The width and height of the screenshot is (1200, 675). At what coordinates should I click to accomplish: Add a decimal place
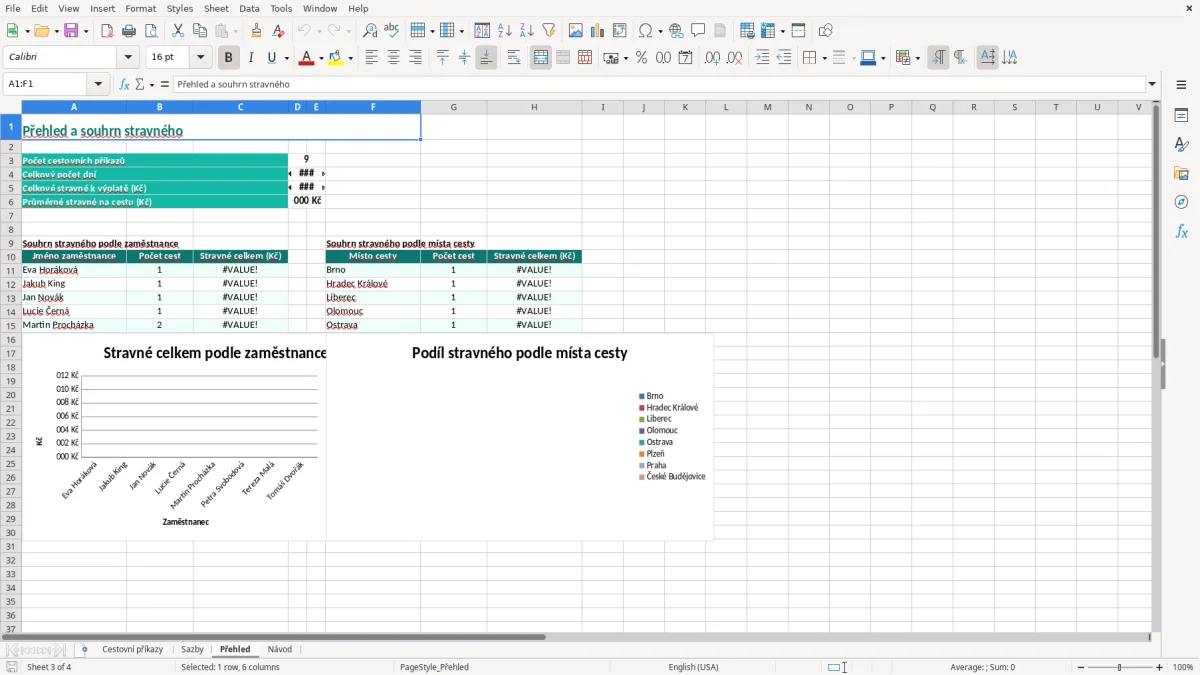click(712, 58)
